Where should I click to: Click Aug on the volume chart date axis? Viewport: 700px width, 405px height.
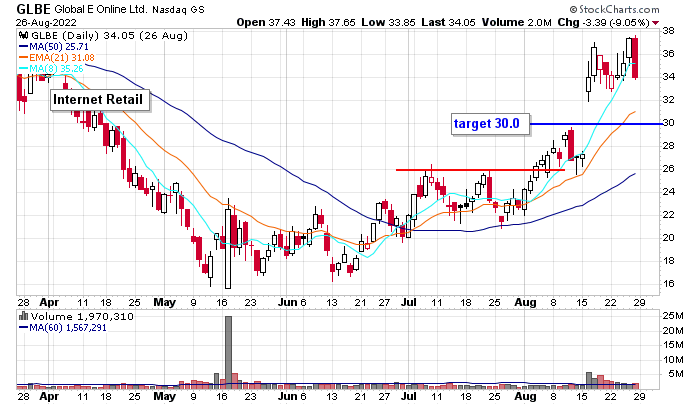525,396
